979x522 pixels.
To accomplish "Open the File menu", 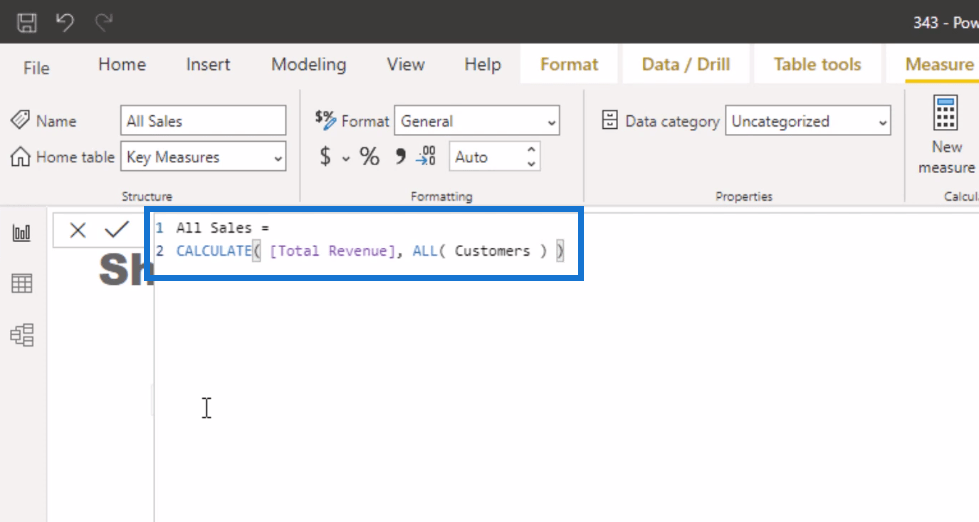I will tap(36, 67).
